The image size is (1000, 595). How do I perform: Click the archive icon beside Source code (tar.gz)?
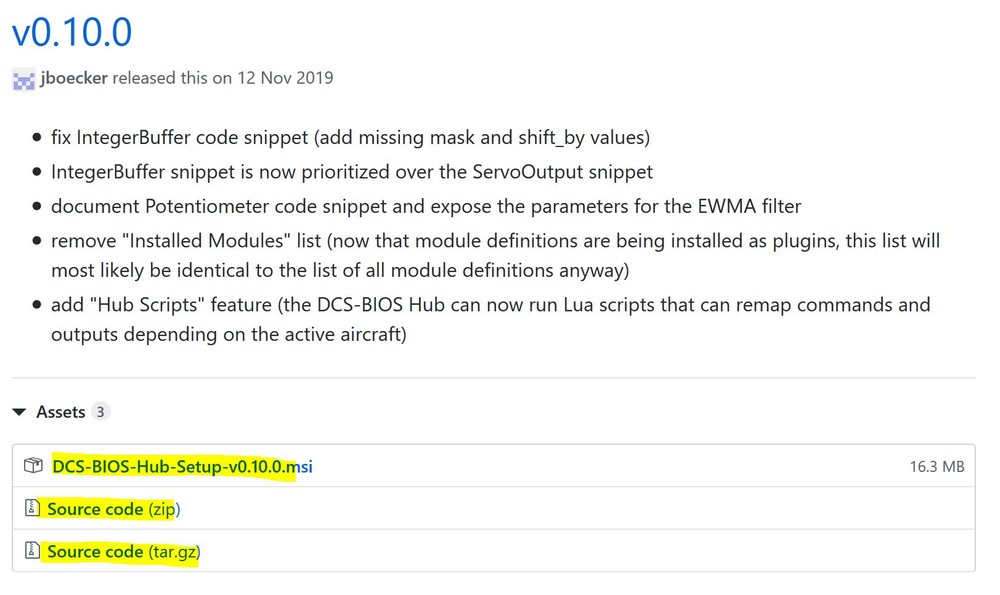point(32,552)
